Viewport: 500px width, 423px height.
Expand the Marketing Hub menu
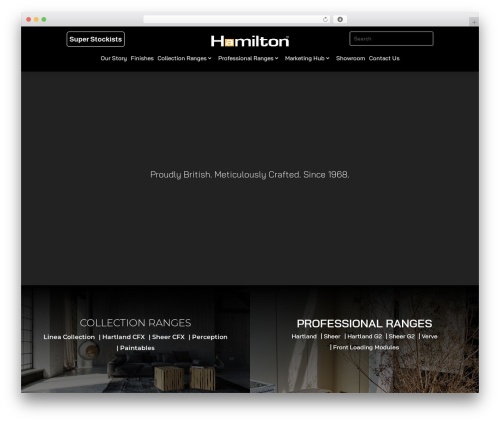click(307, 58)
